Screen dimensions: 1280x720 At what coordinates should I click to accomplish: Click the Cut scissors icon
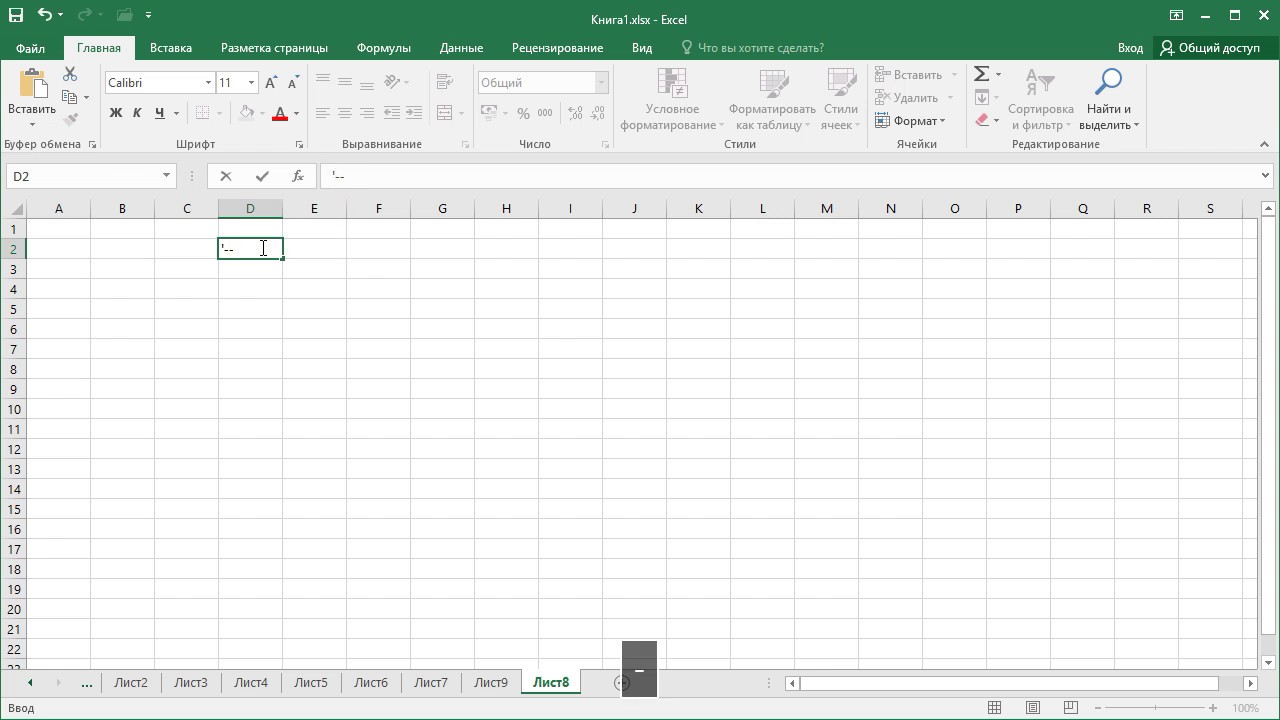69,75
